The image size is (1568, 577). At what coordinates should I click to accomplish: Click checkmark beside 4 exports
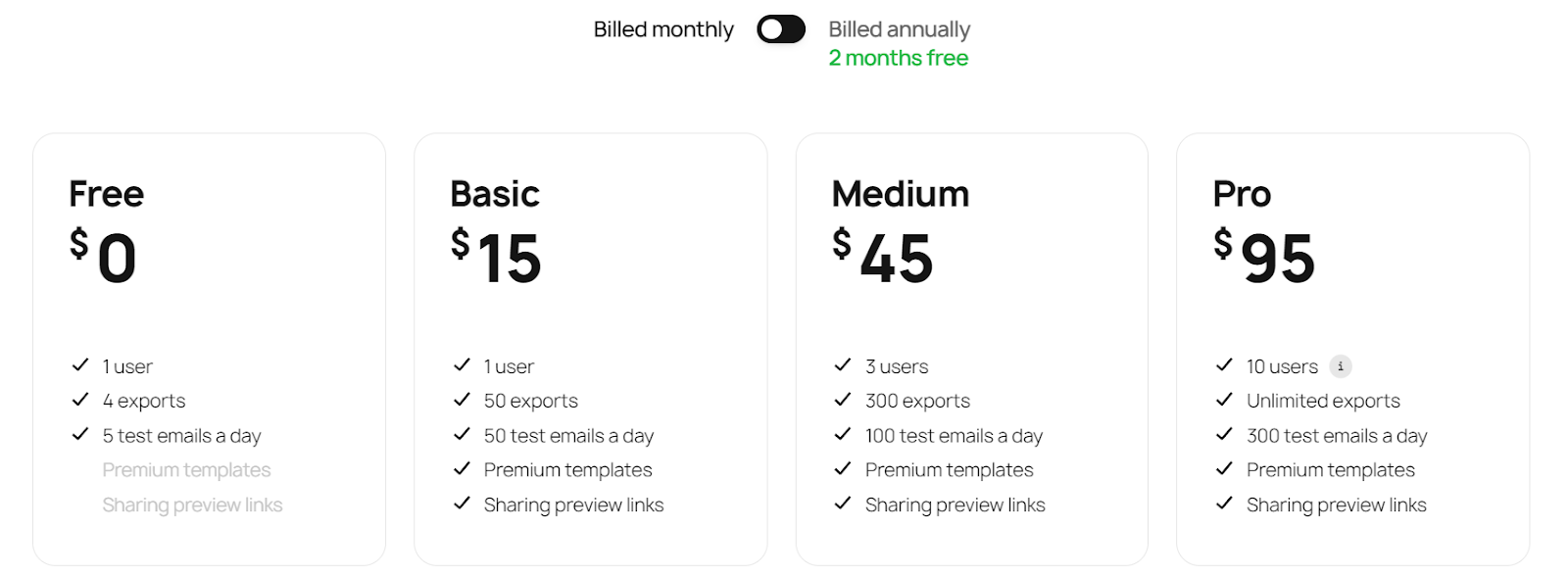coord(80,400)
